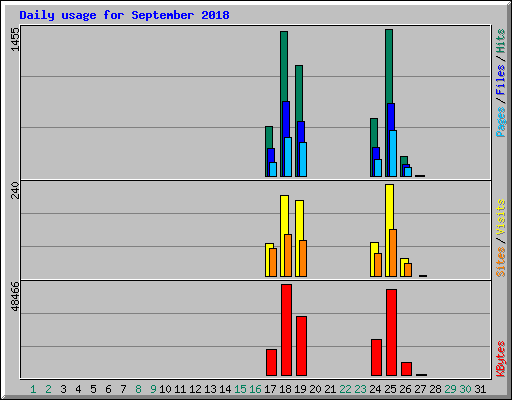This screenshot has width=512, height=400.
Task: Click day label 8 on the axis
Action: tap(138, 389)
